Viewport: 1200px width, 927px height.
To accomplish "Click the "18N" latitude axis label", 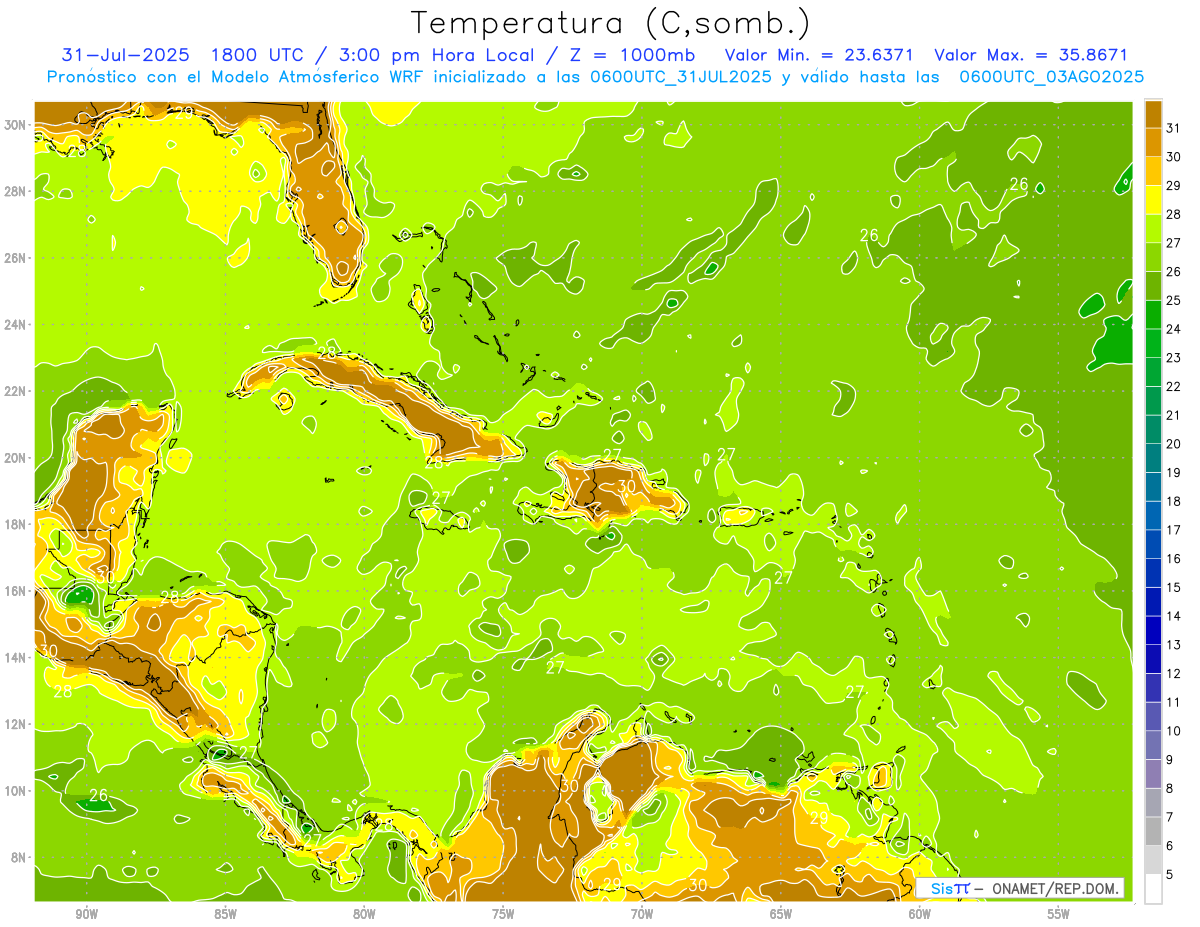I will [16, 524].
